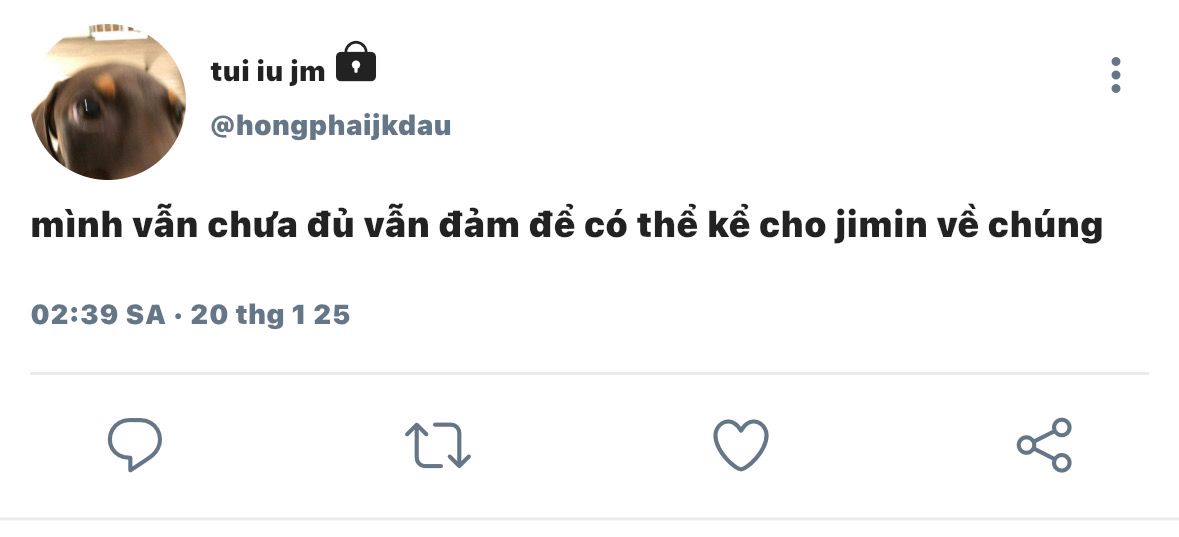This screenshot has height=537, width=1179.
Task: Click the word chưa in the tweet
Action: coord(252,226)
